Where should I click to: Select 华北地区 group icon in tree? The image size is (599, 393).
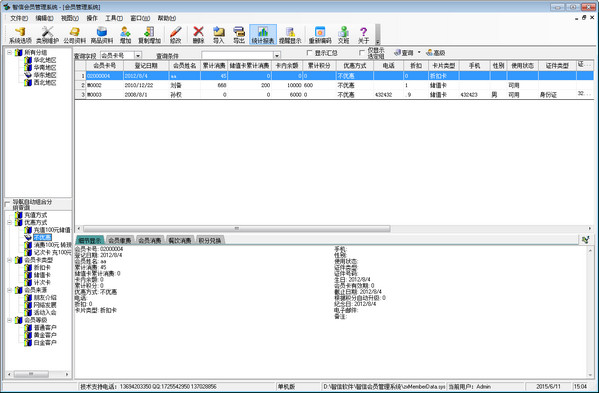tap(28, 60)
